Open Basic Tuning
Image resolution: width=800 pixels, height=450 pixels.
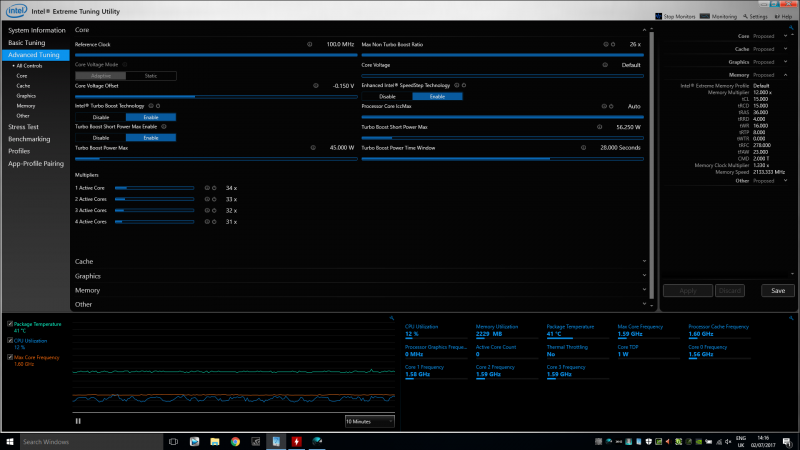[27, 43]
